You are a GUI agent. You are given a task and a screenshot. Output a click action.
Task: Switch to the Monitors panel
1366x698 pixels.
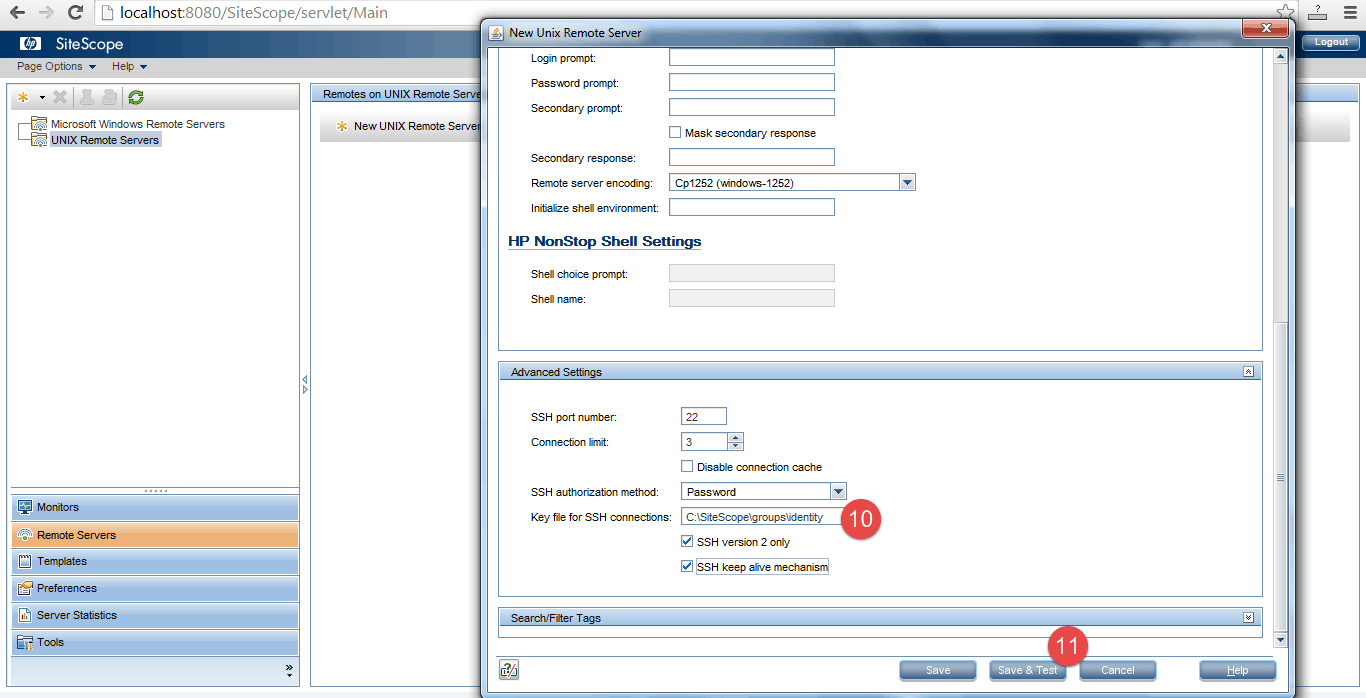pos(155,507)
